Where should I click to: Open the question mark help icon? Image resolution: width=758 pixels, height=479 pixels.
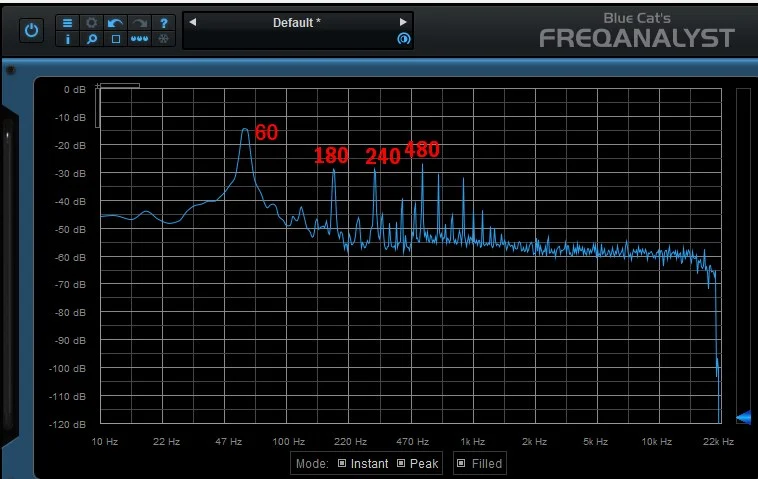(x=163, y=23)
